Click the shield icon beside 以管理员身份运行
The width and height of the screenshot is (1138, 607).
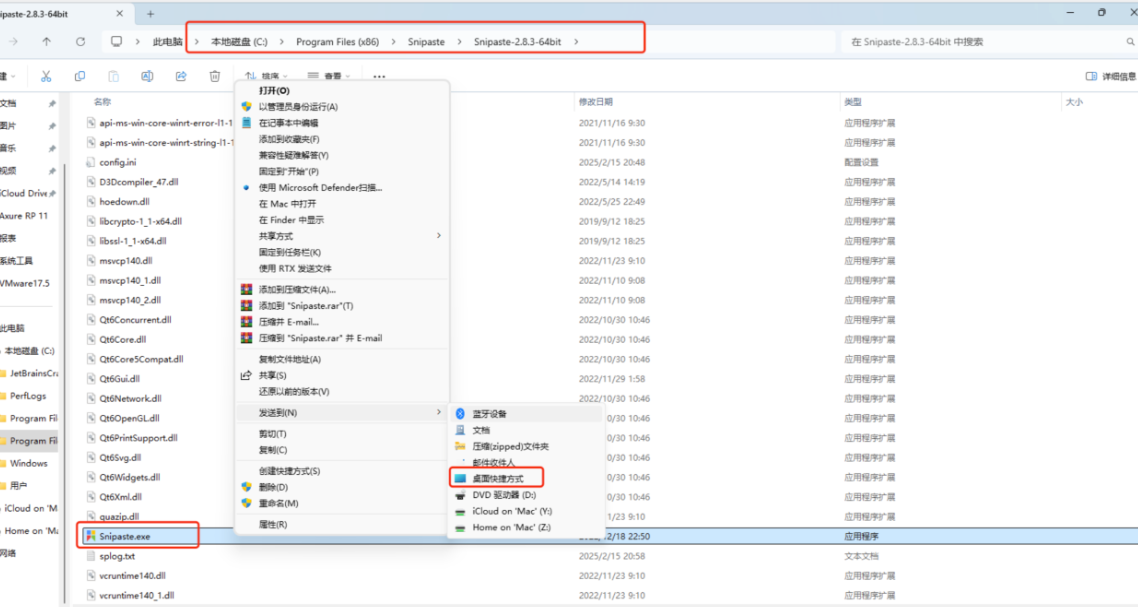click(247, 107)
